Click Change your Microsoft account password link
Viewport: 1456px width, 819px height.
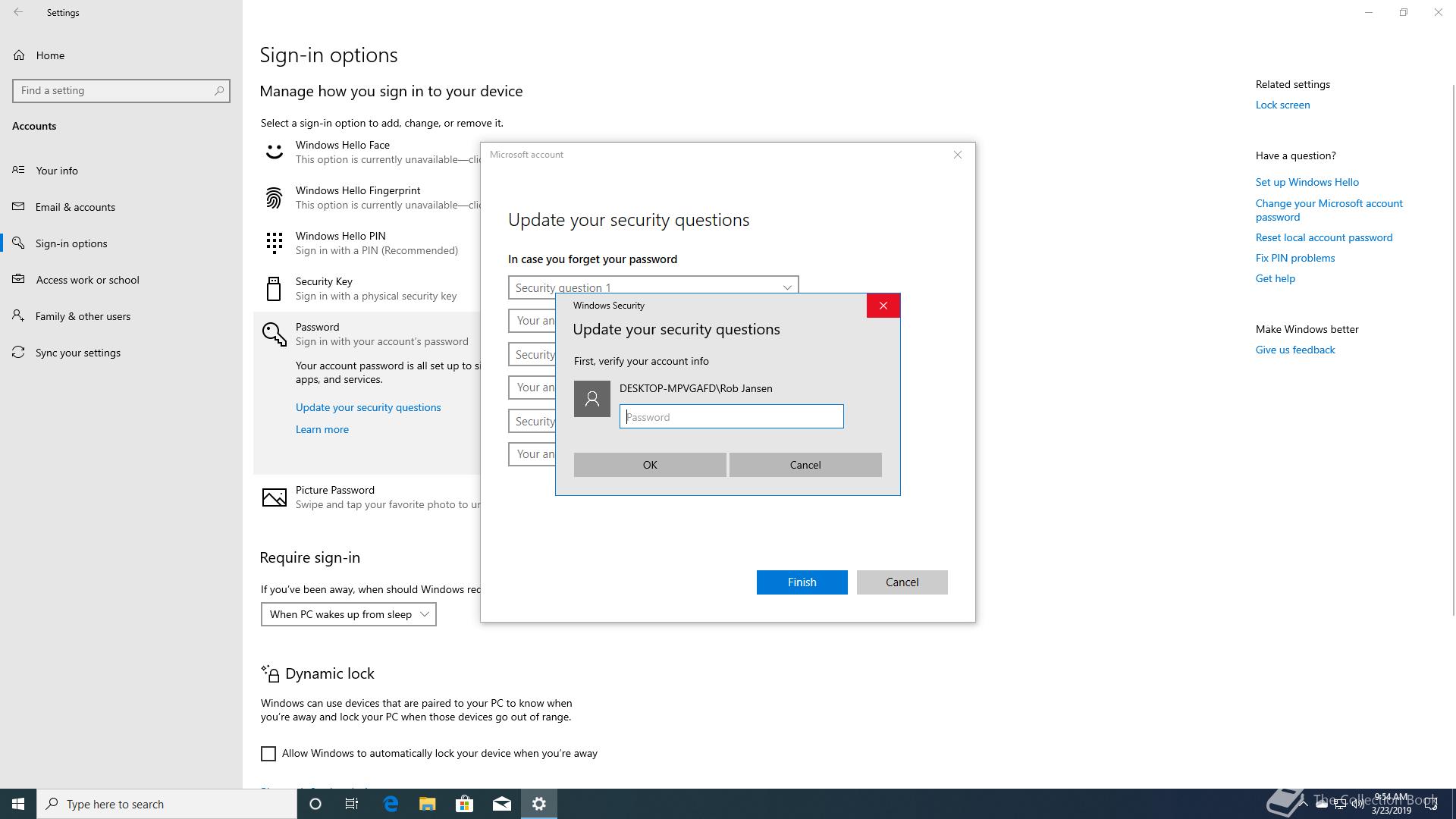point(1329,210)
